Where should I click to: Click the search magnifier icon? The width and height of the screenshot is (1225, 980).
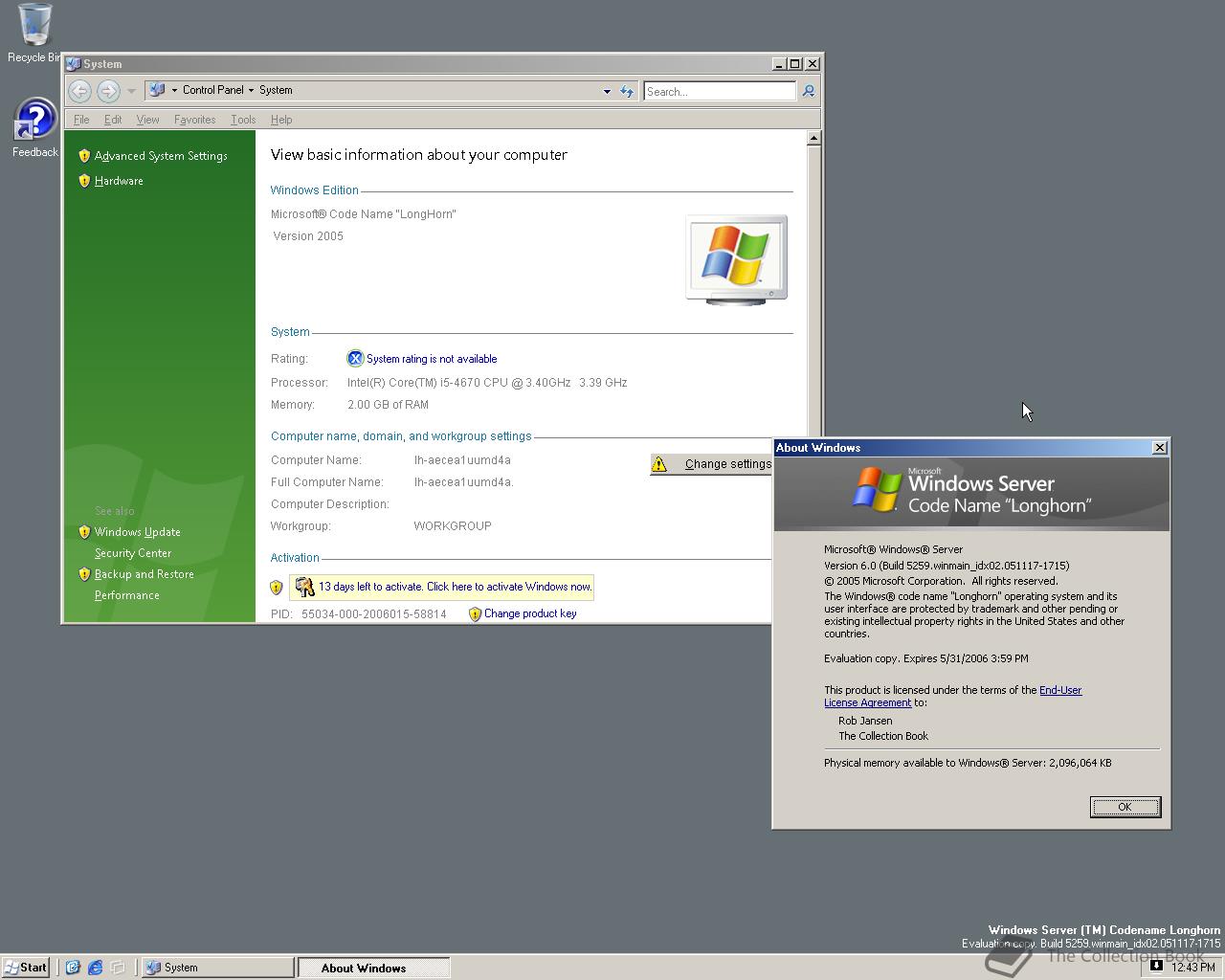pos(809,91)
